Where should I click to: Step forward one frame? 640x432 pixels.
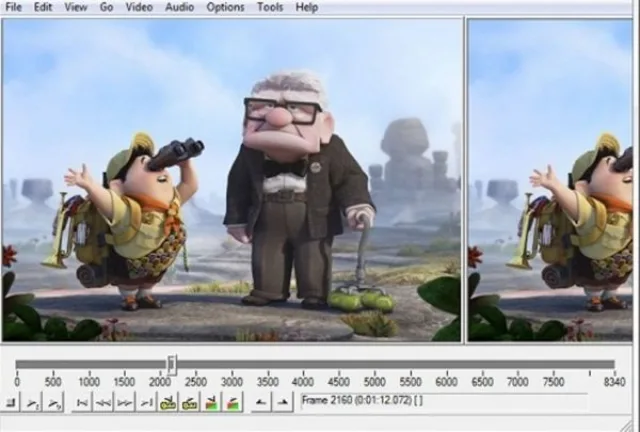[124, 403]
